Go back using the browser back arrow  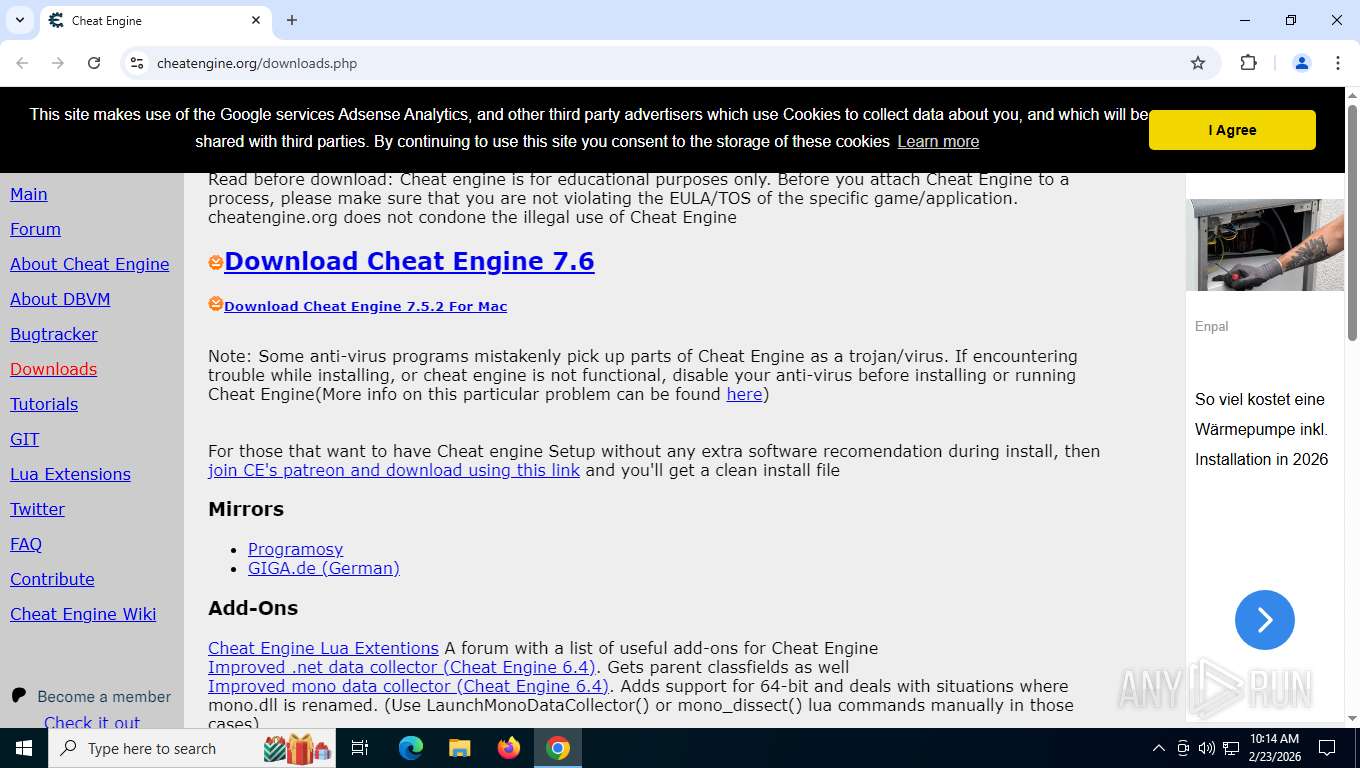[22, 63]
